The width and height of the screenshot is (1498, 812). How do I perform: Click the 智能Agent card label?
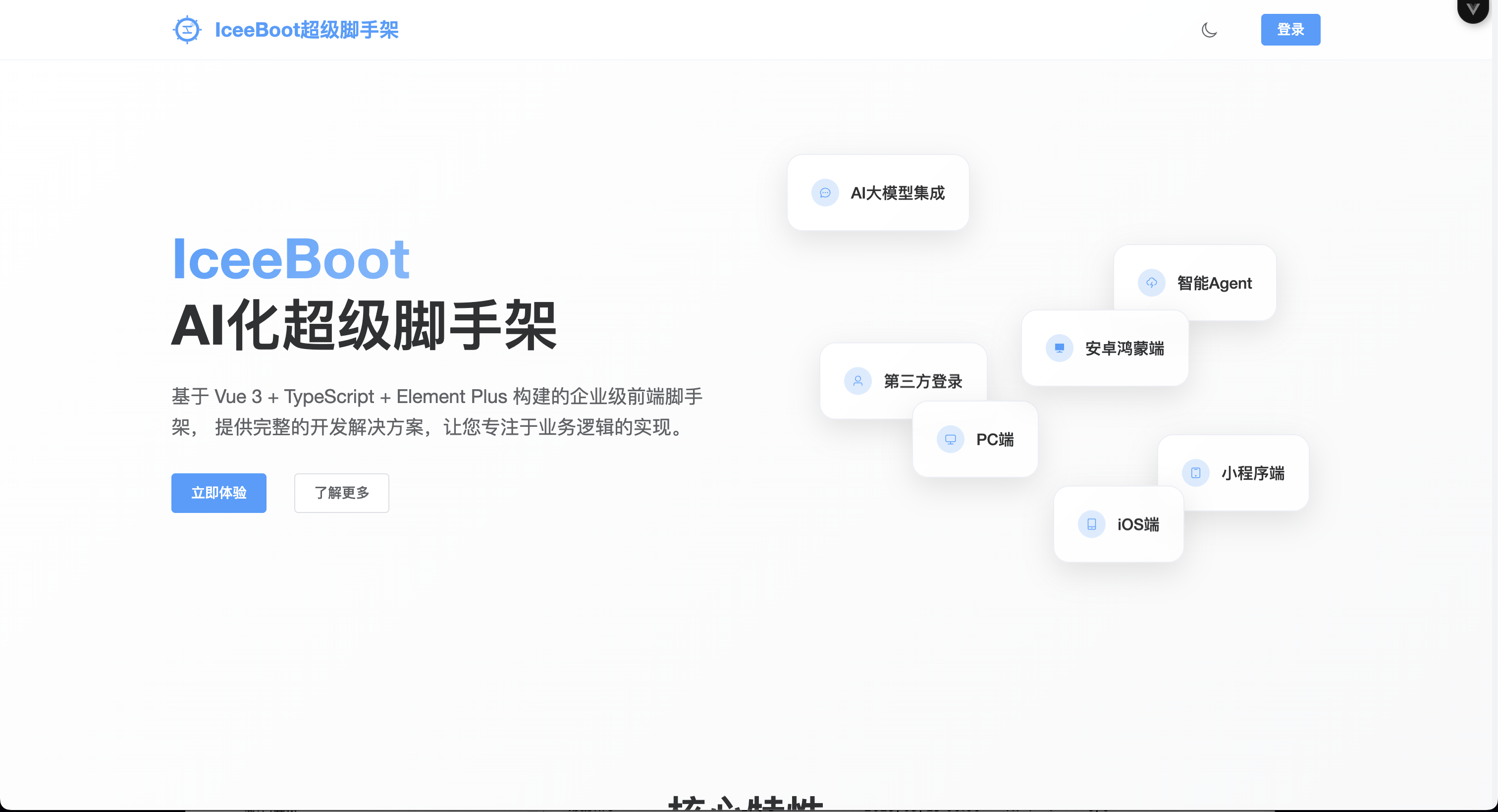coord(1214,283)
